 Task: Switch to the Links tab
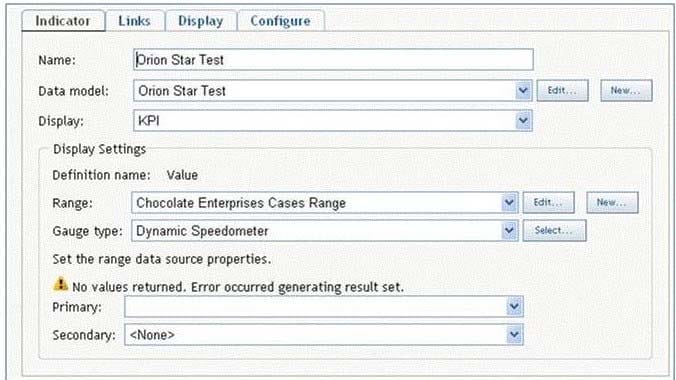(x=135, y=21)
